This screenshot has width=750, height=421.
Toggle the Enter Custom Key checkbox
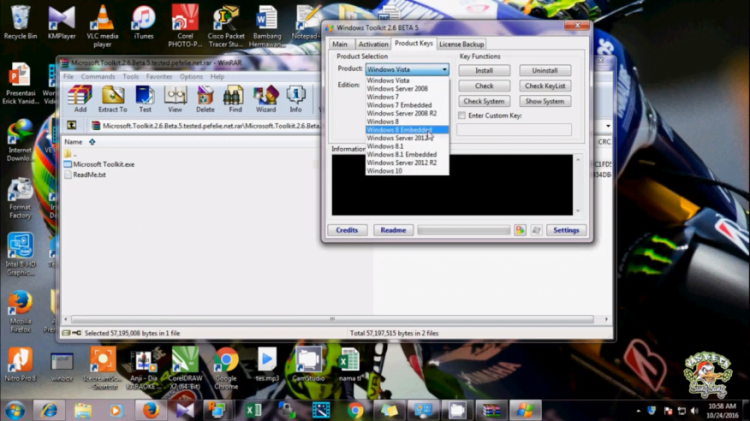pos(462,115)
